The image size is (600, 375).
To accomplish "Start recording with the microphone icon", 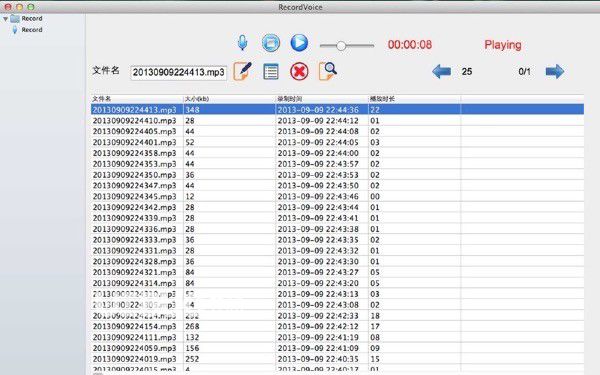I will (x=242, y=42).
